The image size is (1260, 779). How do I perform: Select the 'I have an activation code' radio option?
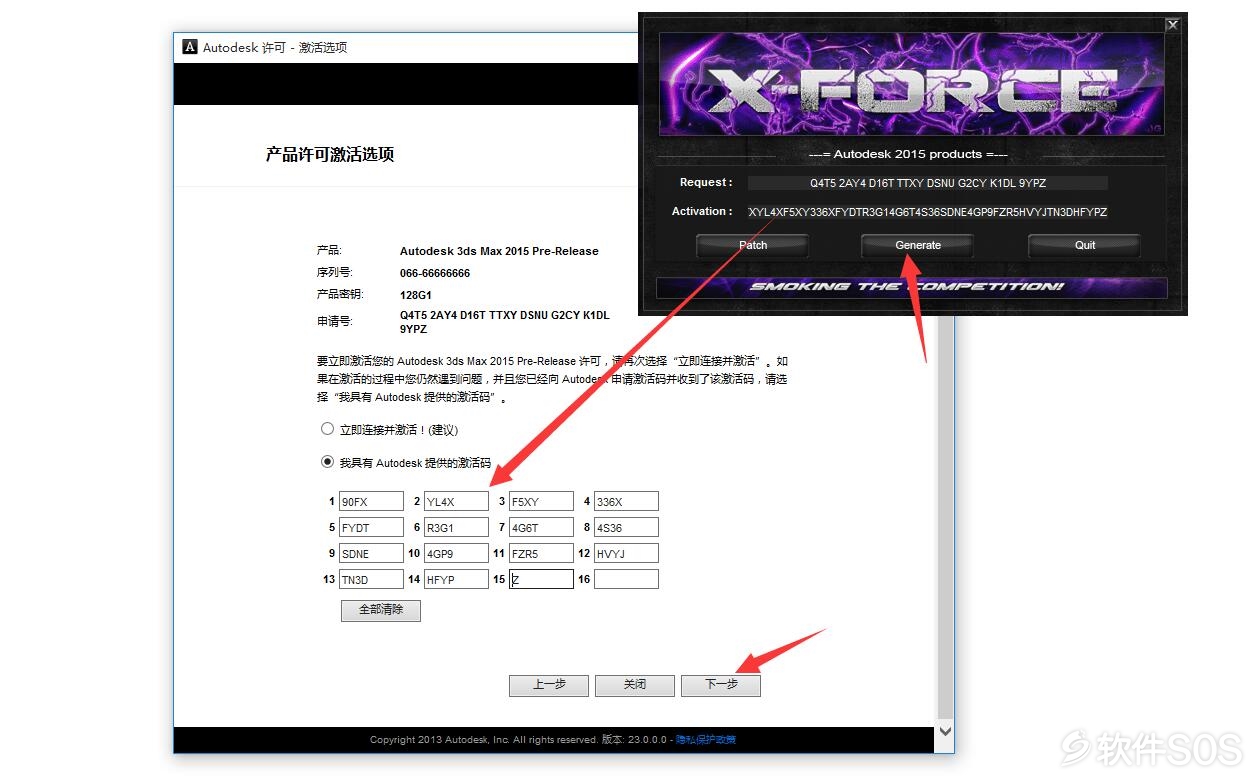[x=327, y=462]
